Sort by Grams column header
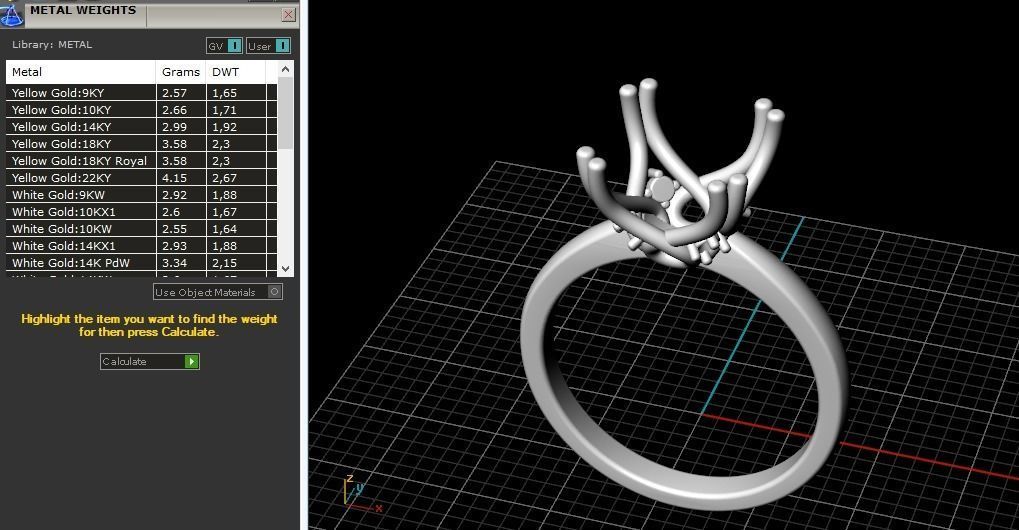This screenshot has height=530, width=1019. 181,72
